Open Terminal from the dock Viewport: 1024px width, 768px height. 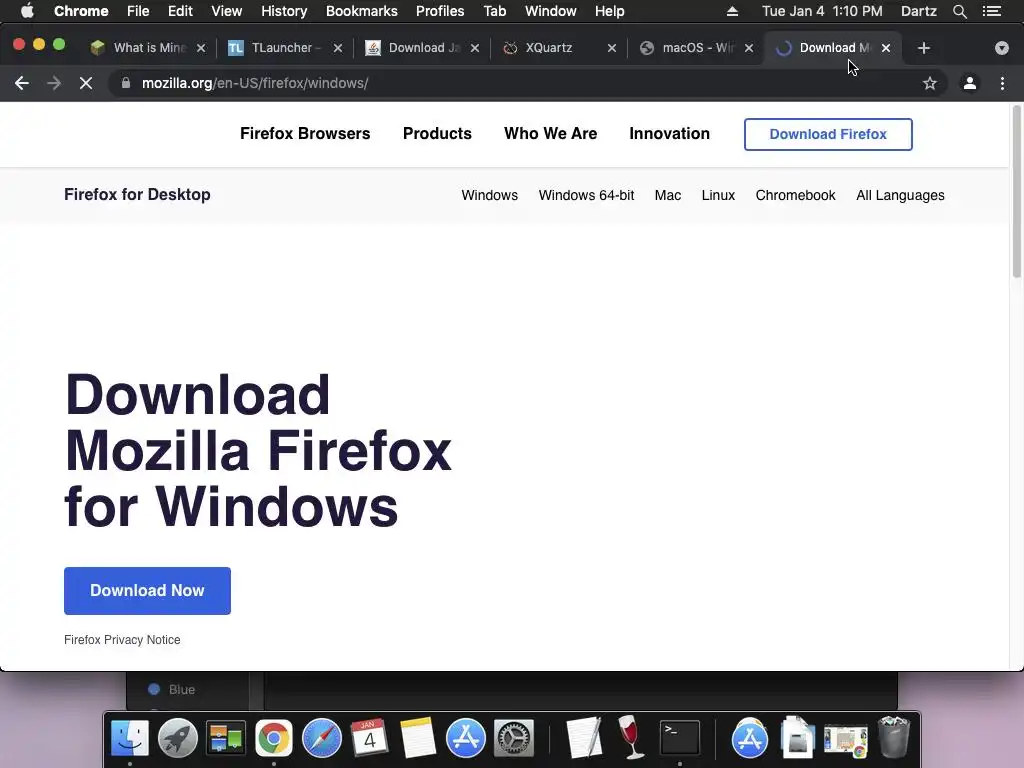pos(680,739)
